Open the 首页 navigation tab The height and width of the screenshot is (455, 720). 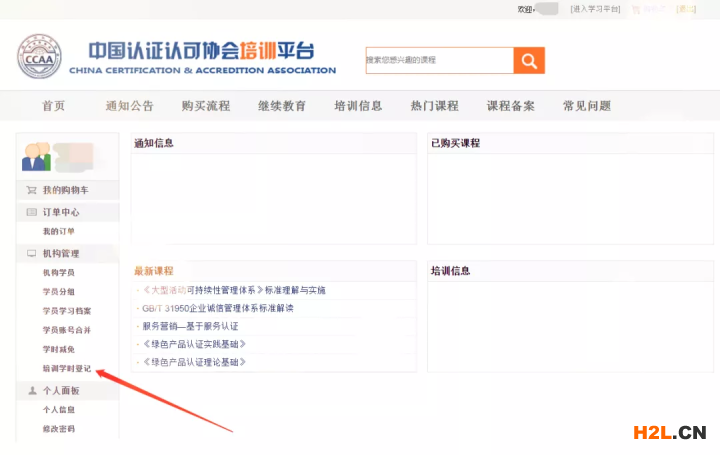pos(54,106)
